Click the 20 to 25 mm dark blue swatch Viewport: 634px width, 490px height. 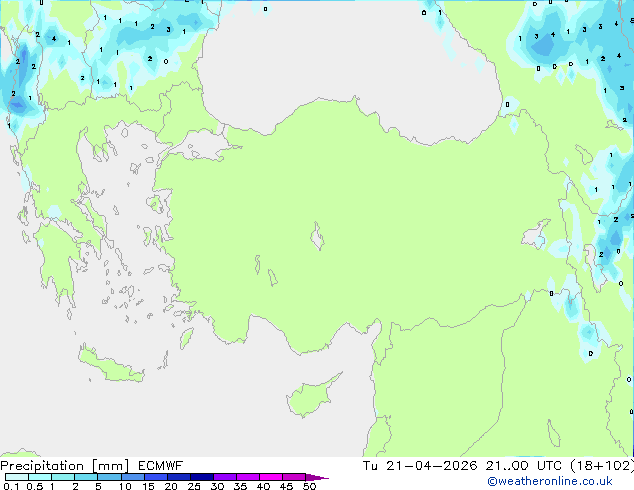click(x=178, y=477)
